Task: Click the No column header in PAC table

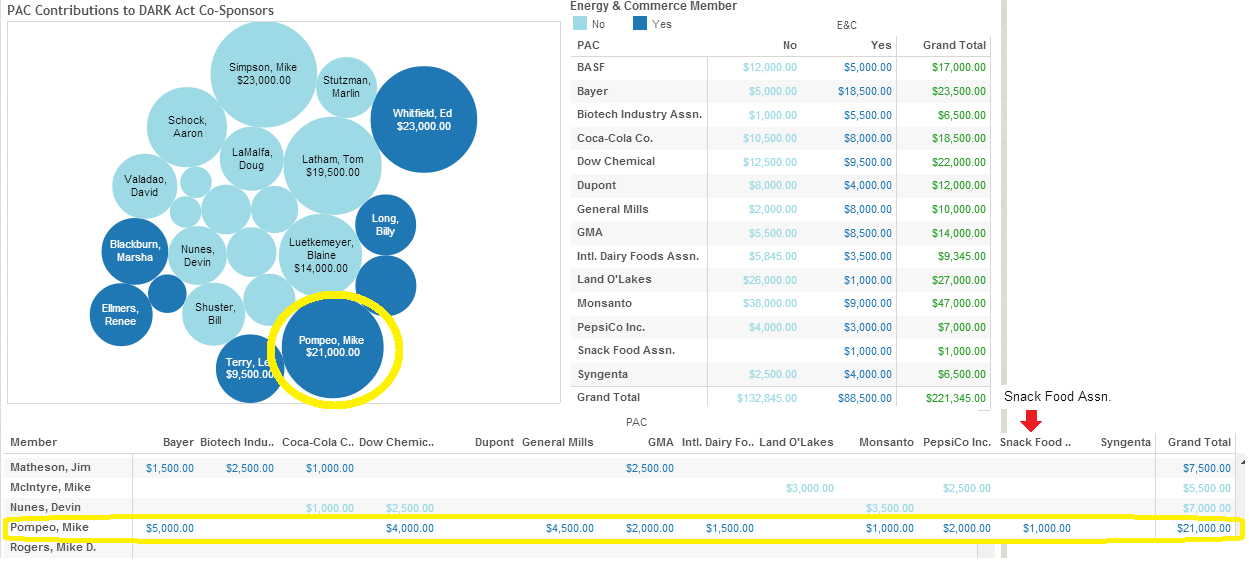Action: point(790,45)
